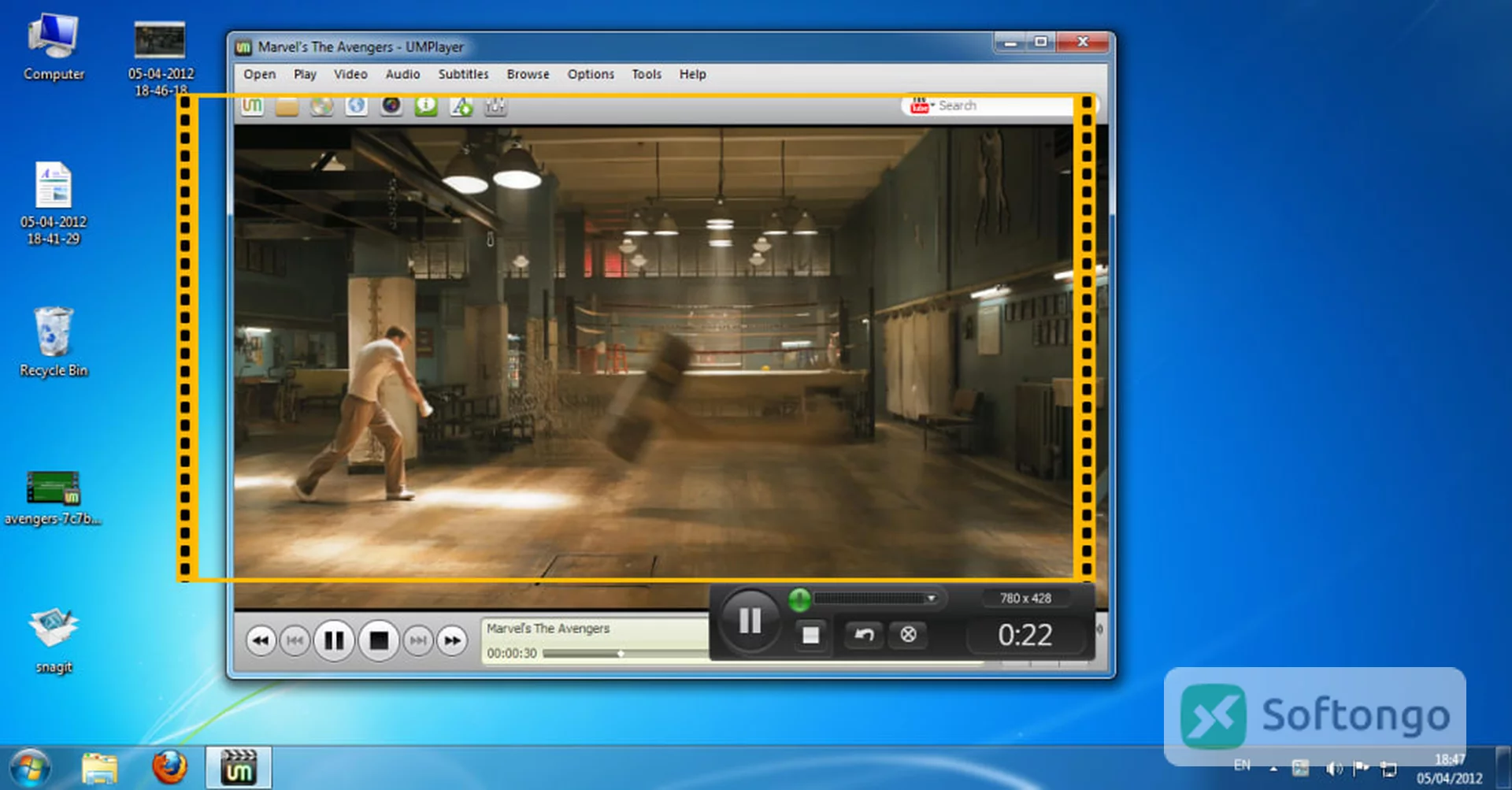Open the Play menu
The height and width of the screenshot is (790, 1512).
[305, 74]
